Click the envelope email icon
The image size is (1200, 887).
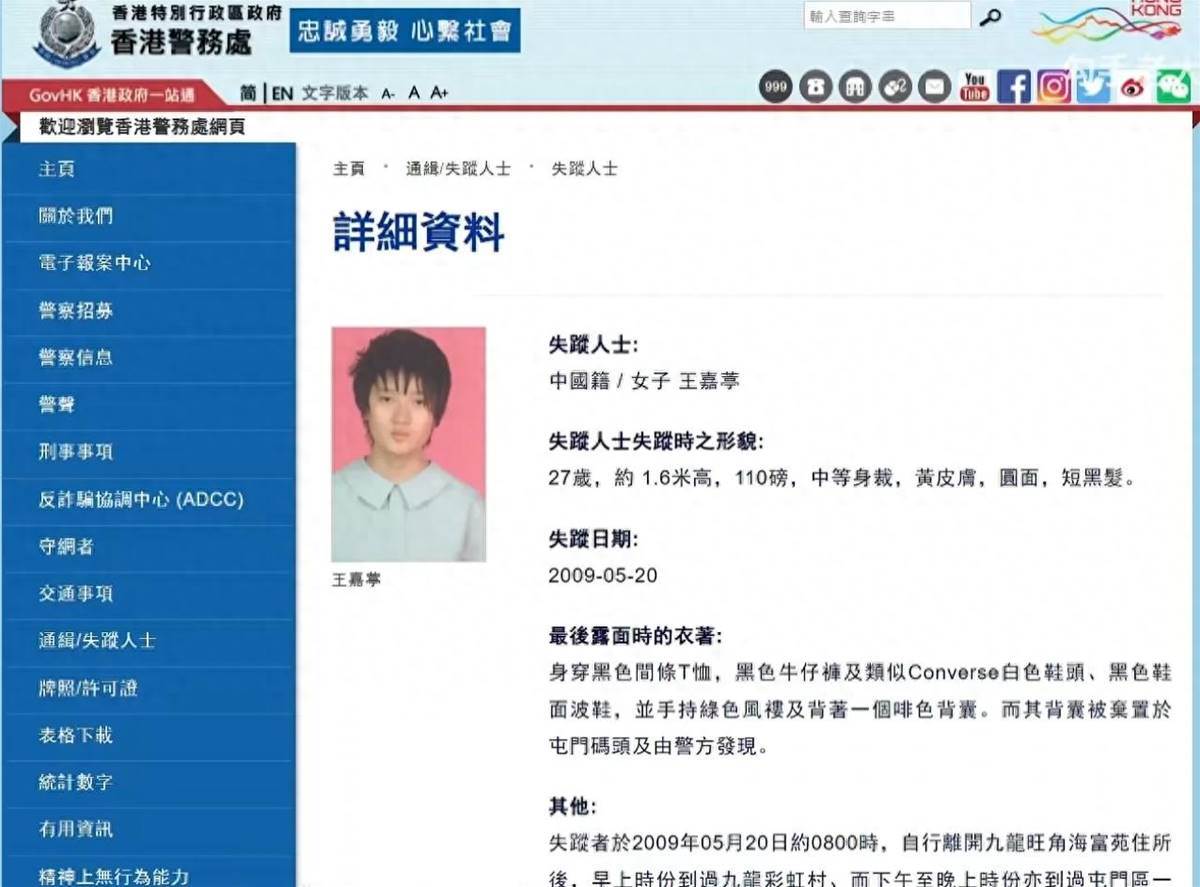point(934,87)
